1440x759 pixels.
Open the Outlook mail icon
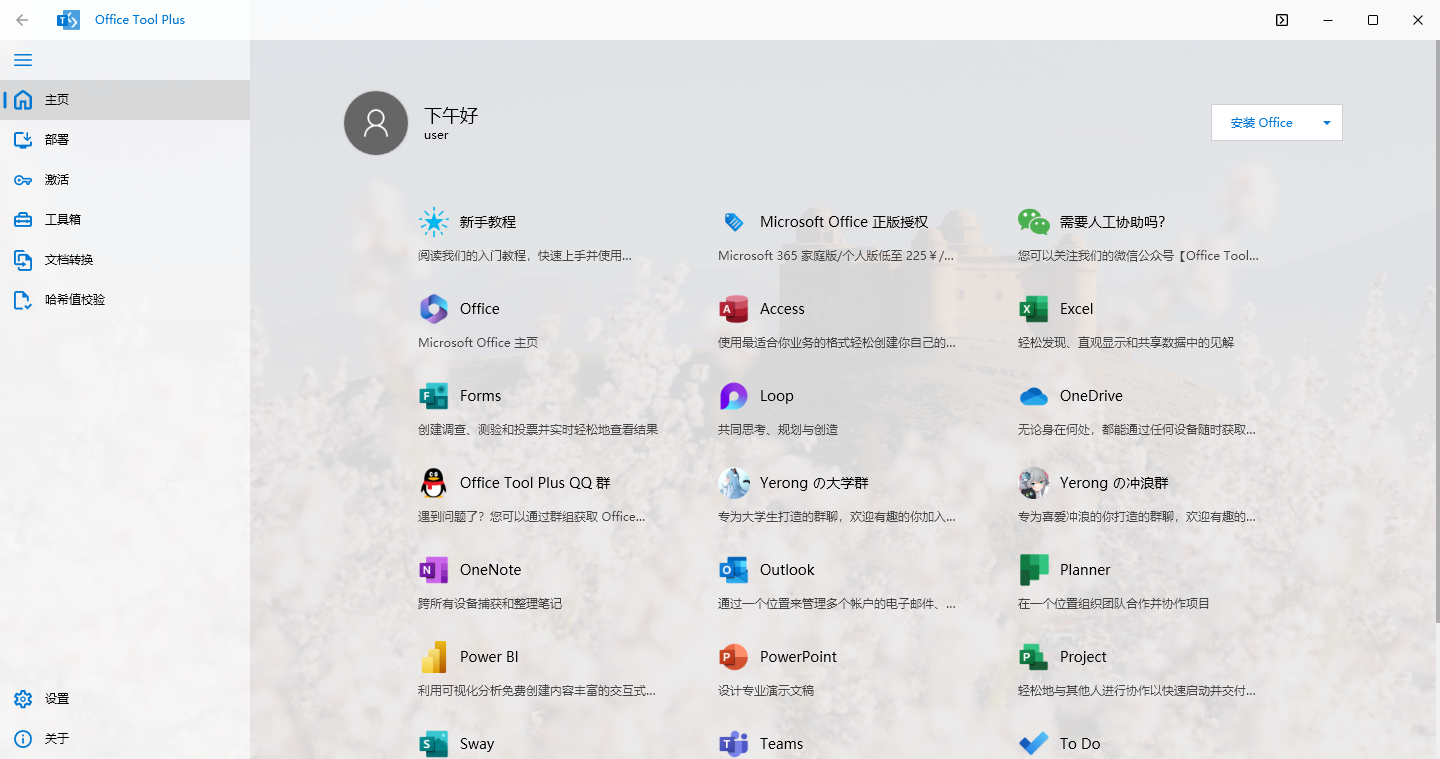coord(733,570)
